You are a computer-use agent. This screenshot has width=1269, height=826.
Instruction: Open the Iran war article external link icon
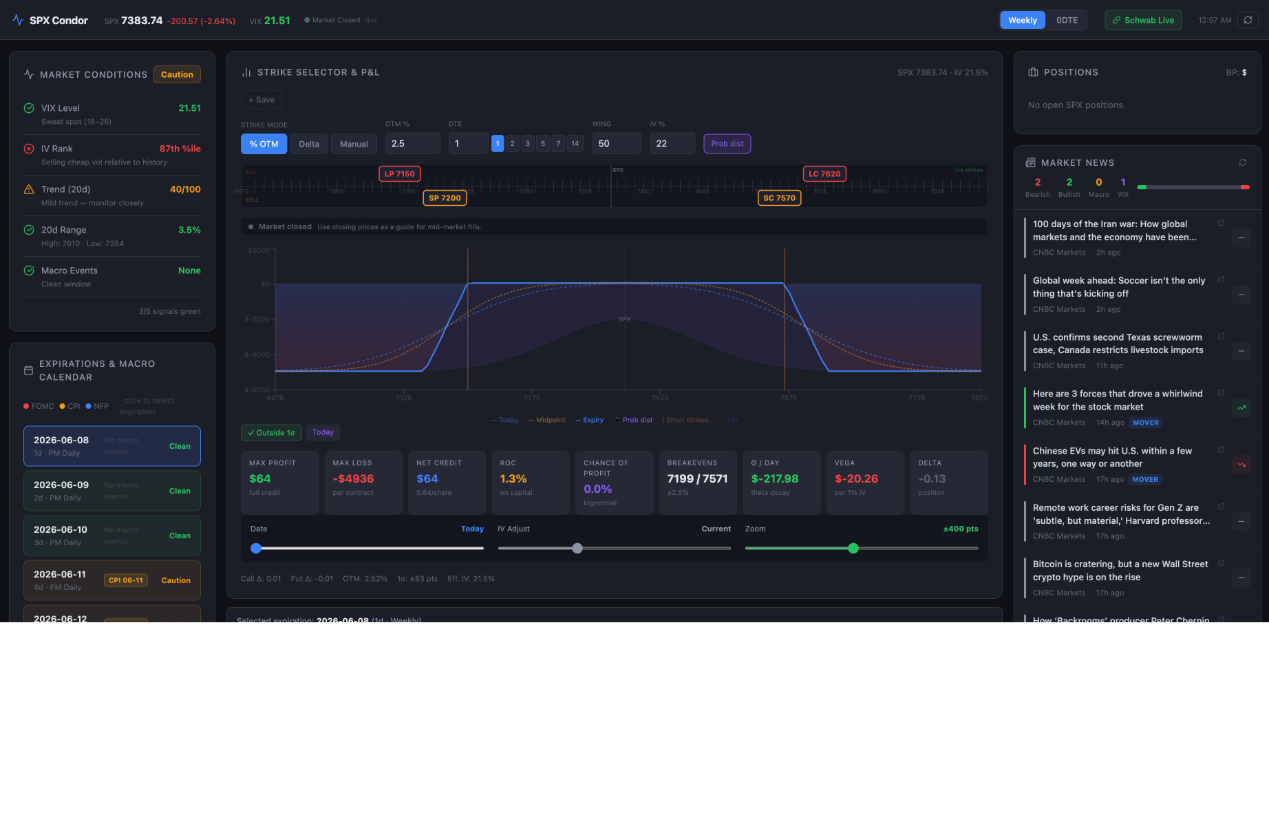(x=1221, y=223)
